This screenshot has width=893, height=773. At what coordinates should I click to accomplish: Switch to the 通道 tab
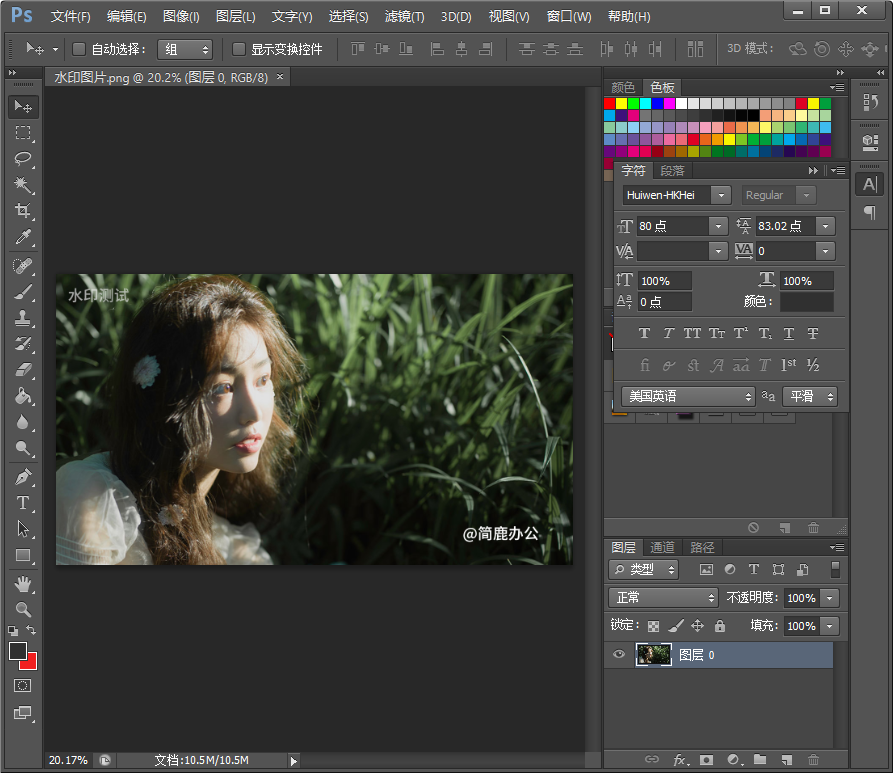coord(662,547)
